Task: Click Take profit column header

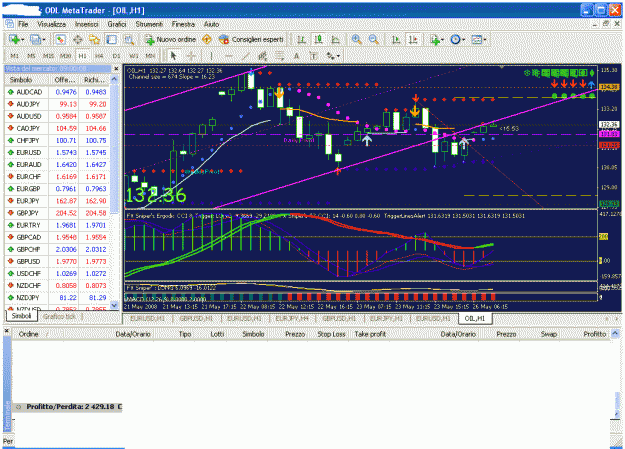Action: coord(370,334)
